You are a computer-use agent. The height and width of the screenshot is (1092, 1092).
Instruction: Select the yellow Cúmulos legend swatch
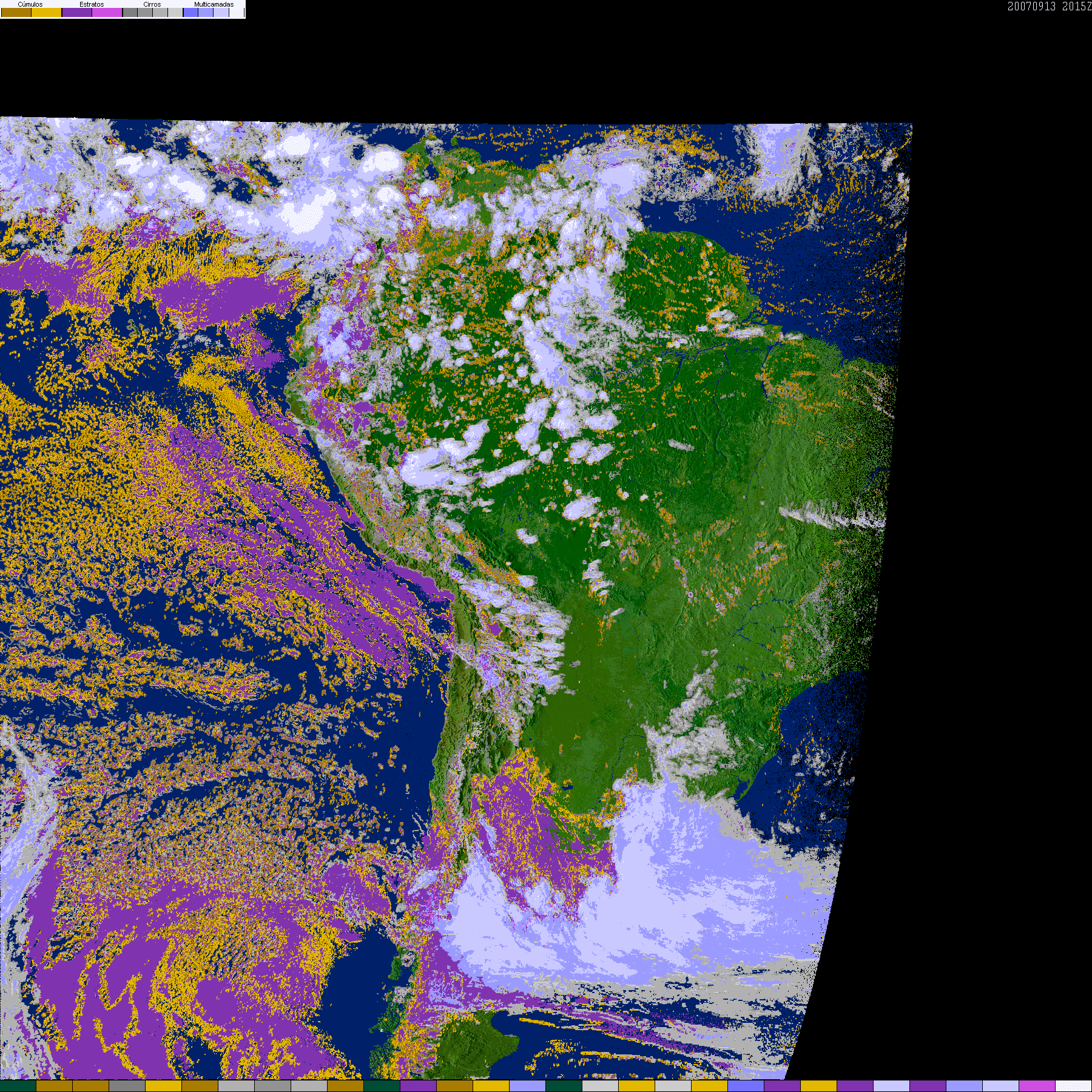coord(47,13)
